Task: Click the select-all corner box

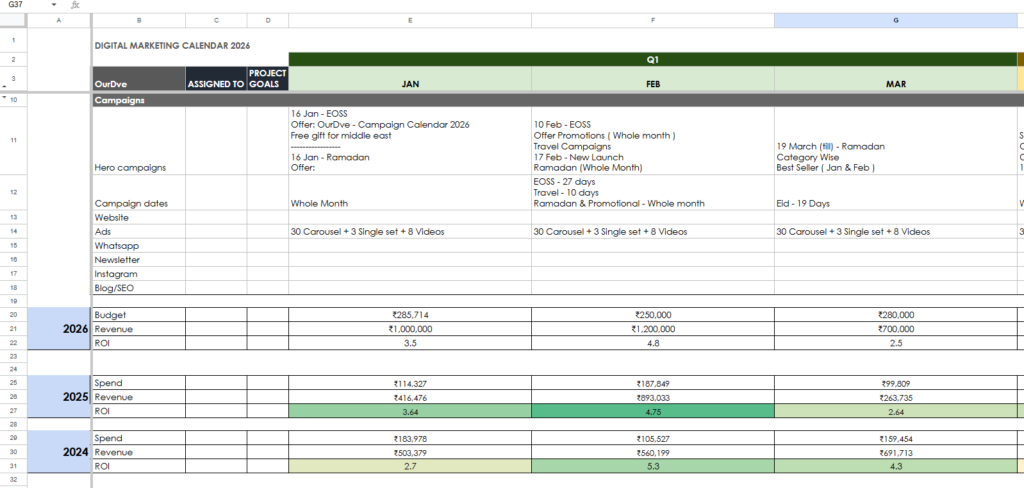Action: pos(13,20)
